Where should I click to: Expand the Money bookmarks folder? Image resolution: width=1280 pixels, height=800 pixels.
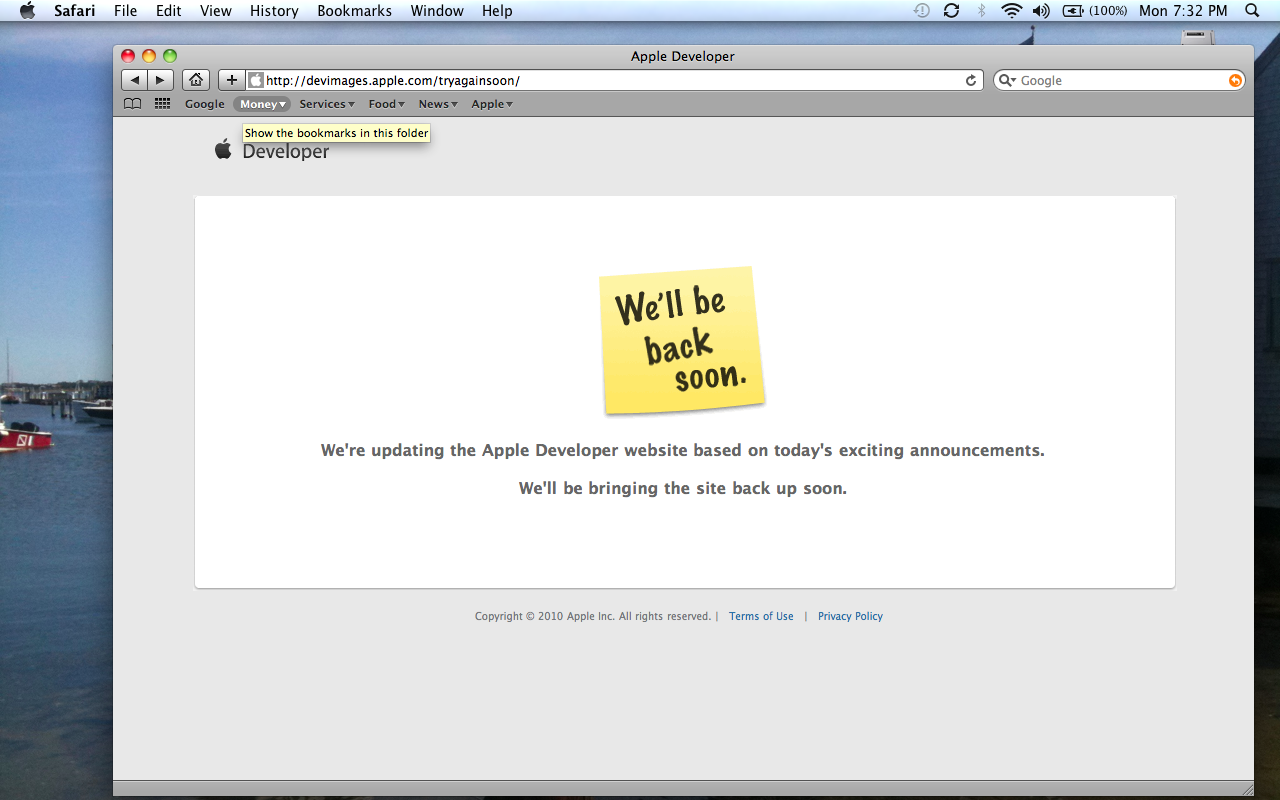click(263, 104)
